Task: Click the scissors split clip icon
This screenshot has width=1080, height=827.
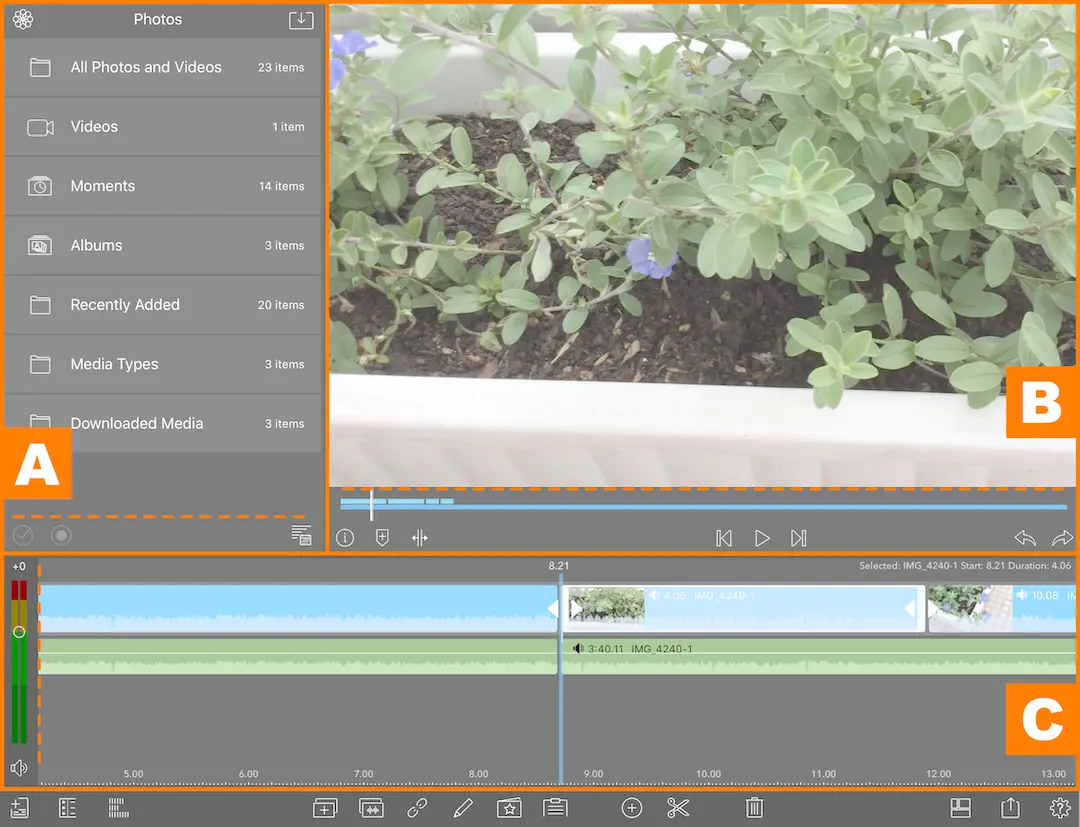Action: coord(678,808)
